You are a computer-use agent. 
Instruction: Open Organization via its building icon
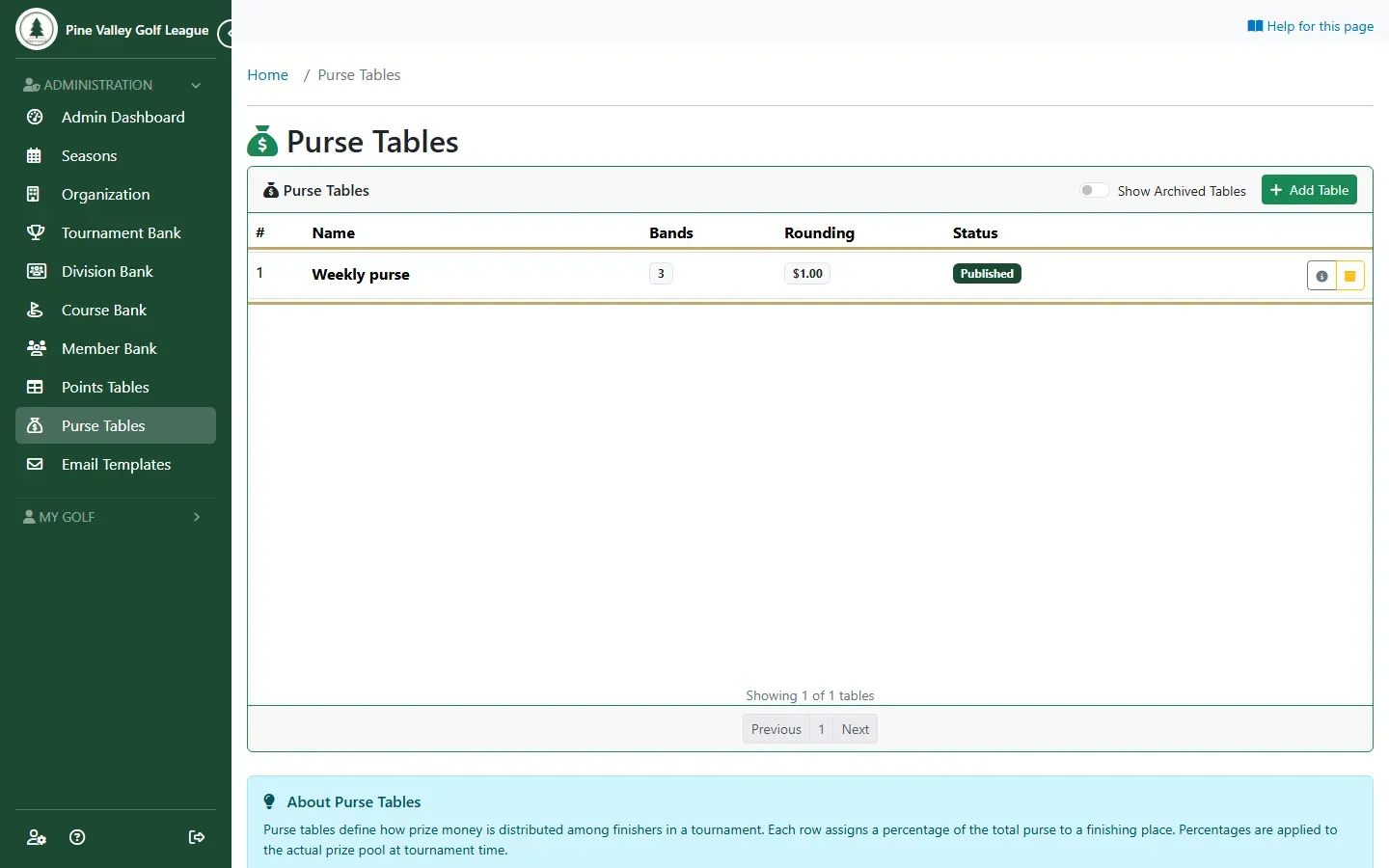pos(35,194)
